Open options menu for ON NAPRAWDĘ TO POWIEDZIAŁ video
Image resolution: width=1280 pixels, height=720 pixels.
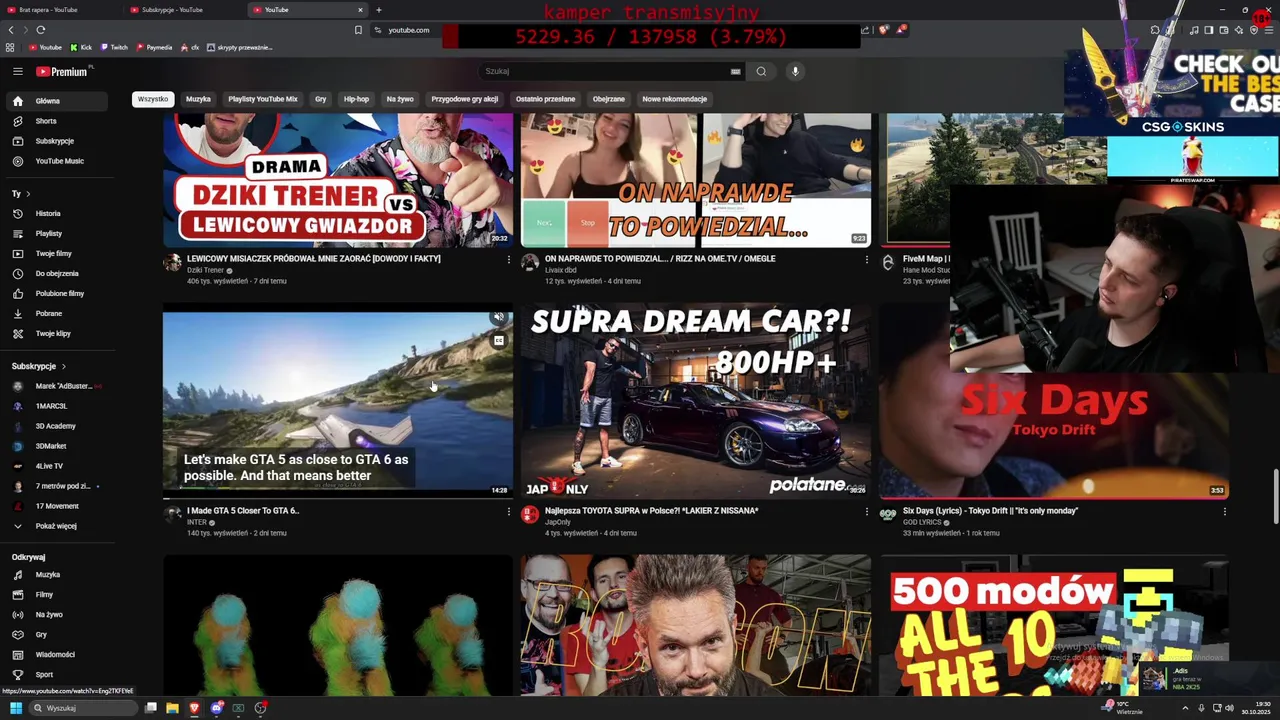(x=866, y=260)
